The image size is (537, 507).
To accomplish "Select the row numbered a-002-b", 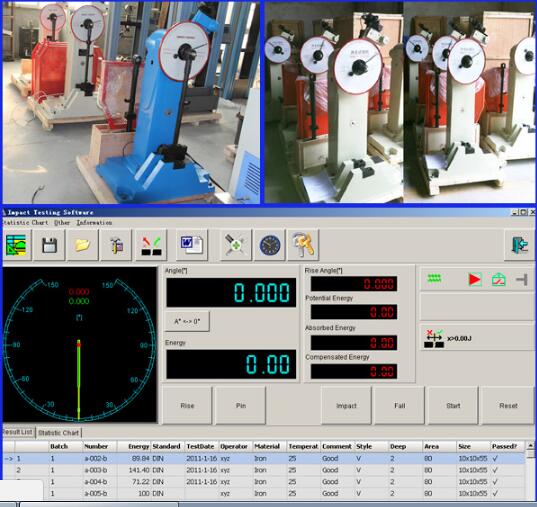I will [264, 458].
